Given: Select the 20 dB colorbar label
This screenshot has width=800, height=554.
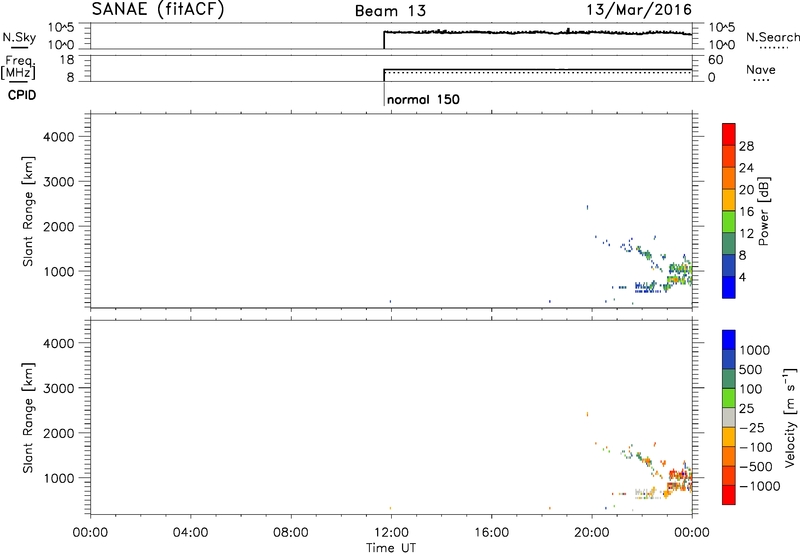Looking at the screenshot, I should [x=746, y=190].
